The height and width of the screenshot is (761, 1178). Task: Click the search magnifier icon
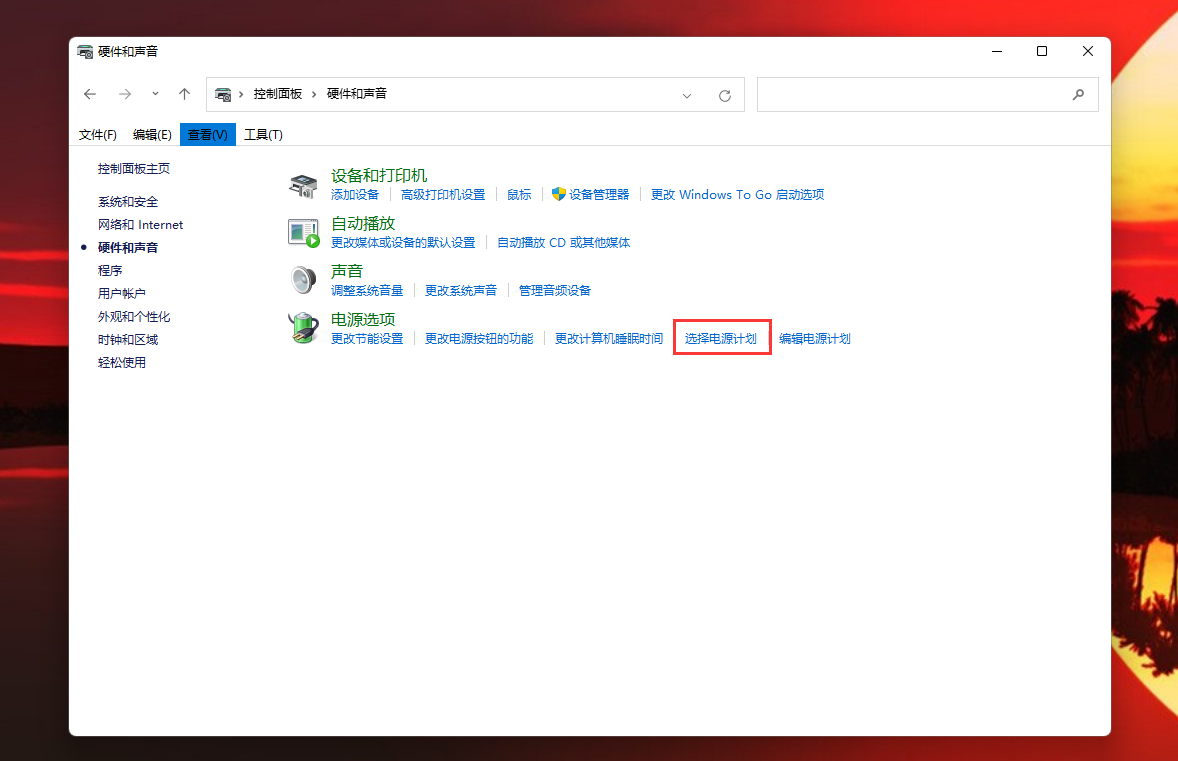pos(1077,94)
